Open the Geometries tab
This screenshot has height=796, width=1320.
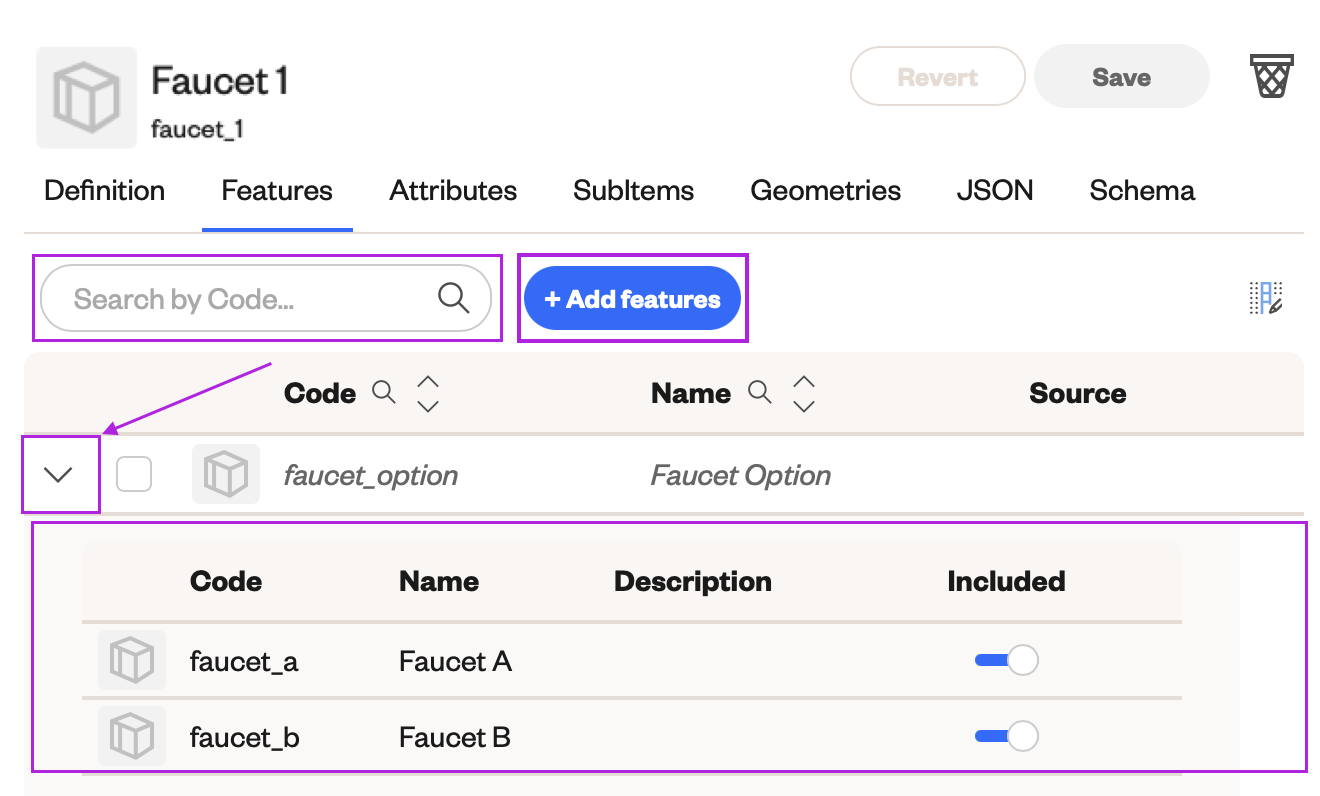click(x=826, y=191)
